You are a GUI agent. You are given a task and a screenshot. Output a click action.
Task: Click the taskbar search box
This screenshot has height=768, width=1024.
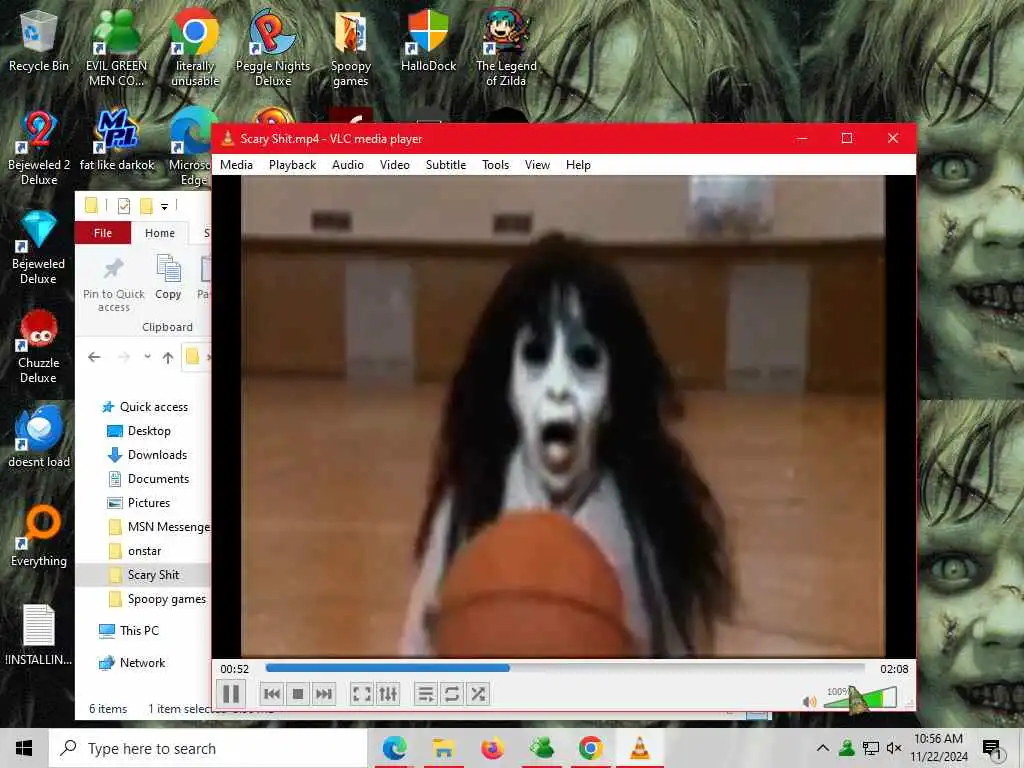coord(208,748)
